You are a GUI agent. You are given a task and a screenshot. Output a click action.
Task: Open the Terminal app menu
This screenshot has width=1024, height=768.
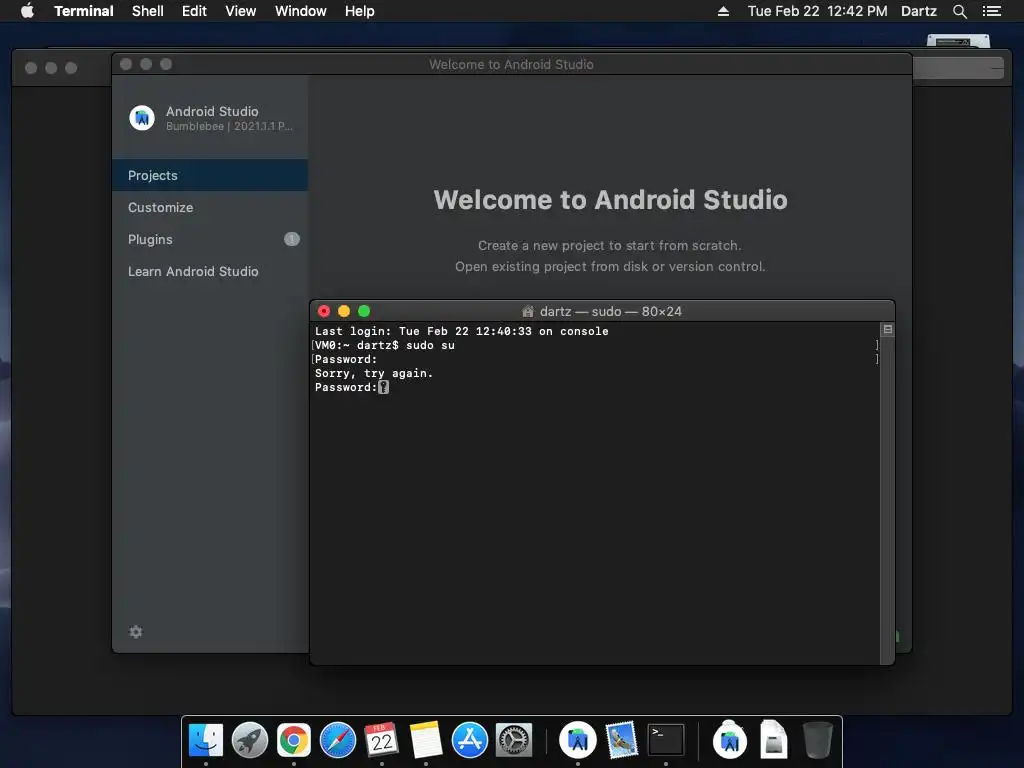pyautogui.click(x=84, y=11)
